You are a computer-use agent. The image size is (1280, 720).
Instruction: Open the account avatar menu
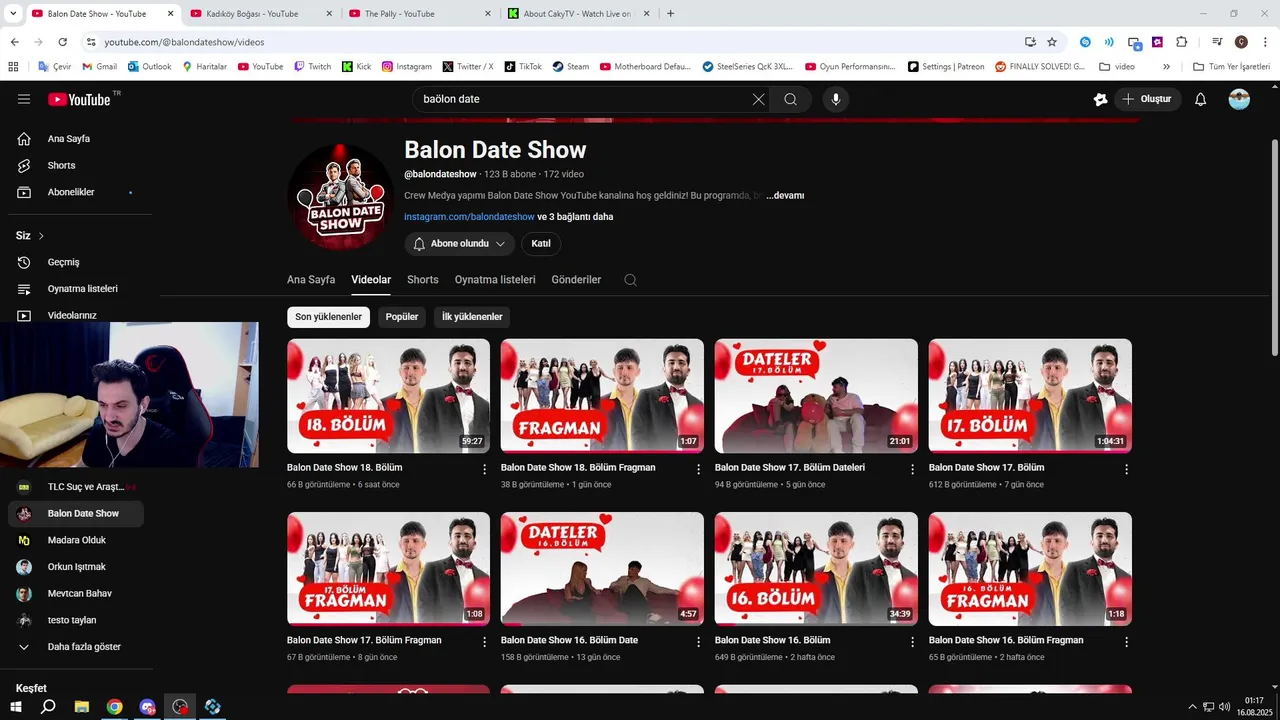click(1239, 99)
